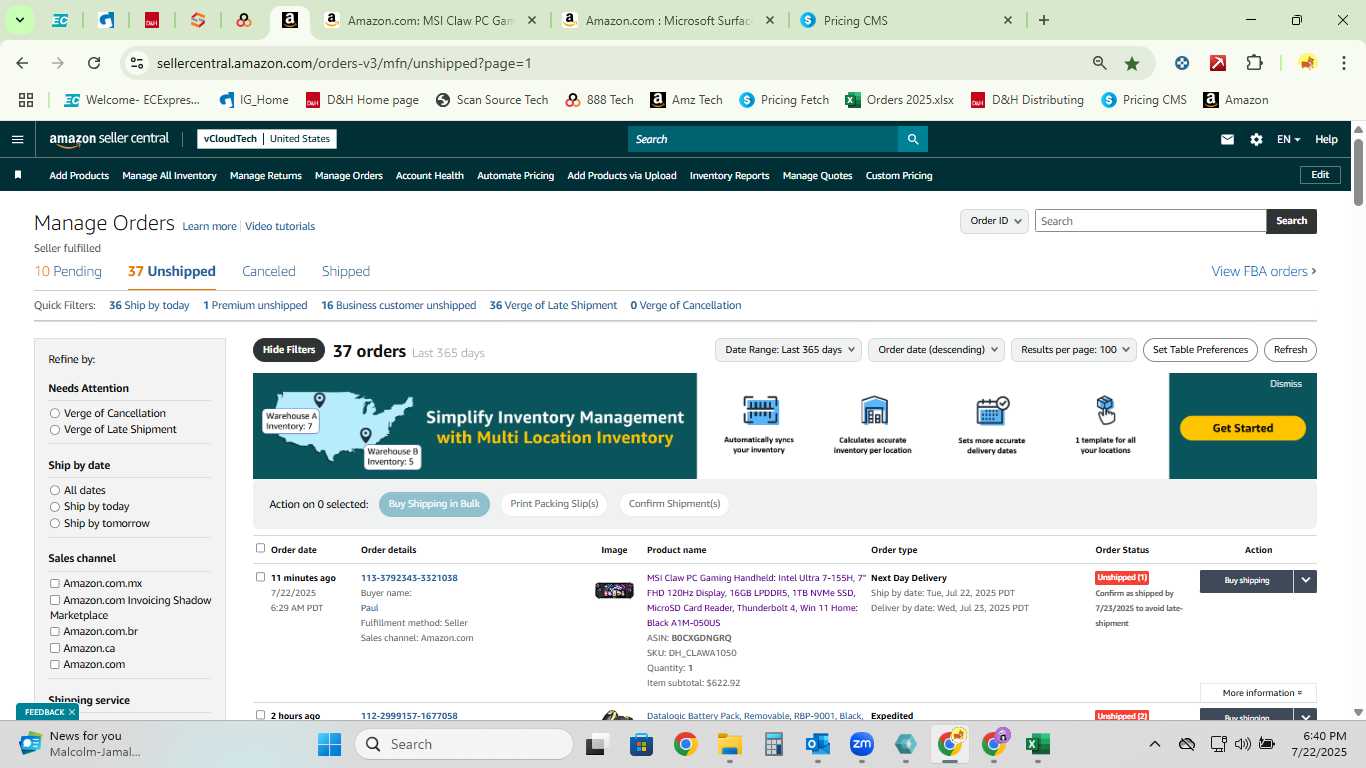
Task: Open the Automate Pricing menu item
Action: click(x=515, y=176)
